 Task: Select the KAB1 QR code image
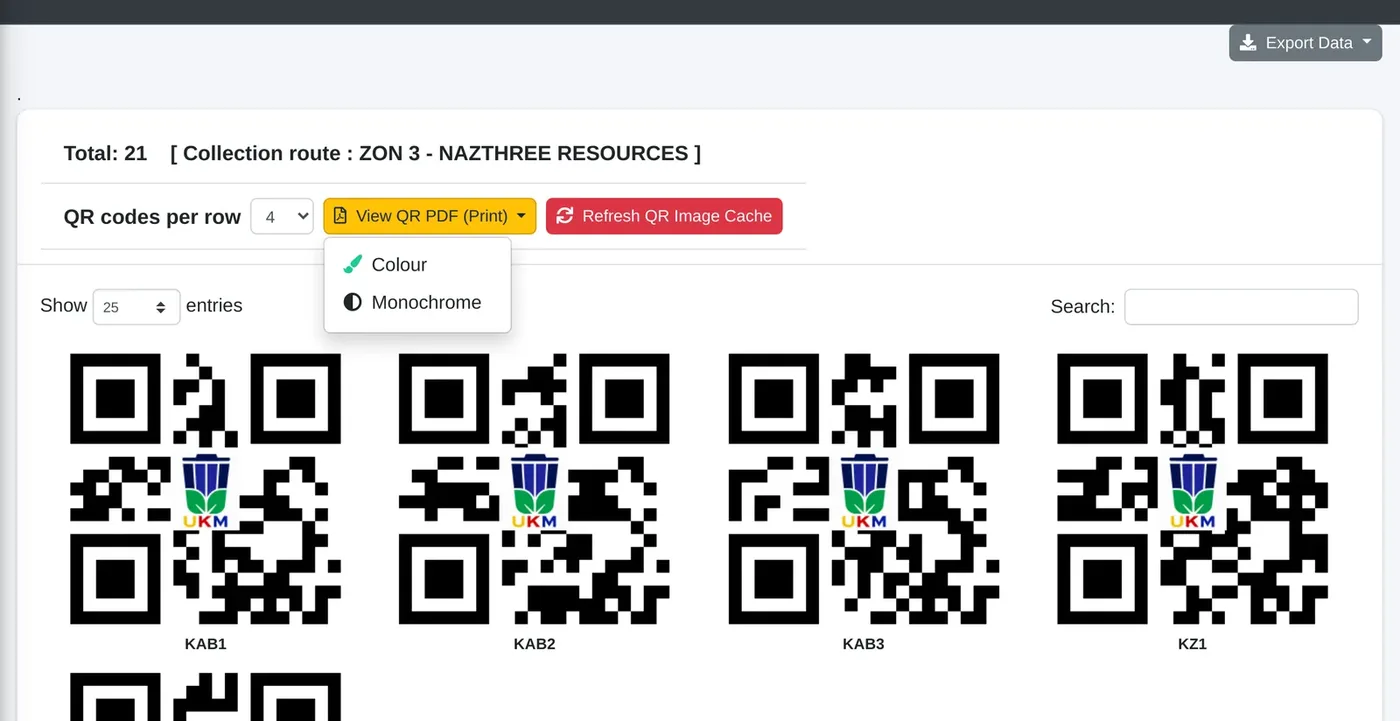206,489
